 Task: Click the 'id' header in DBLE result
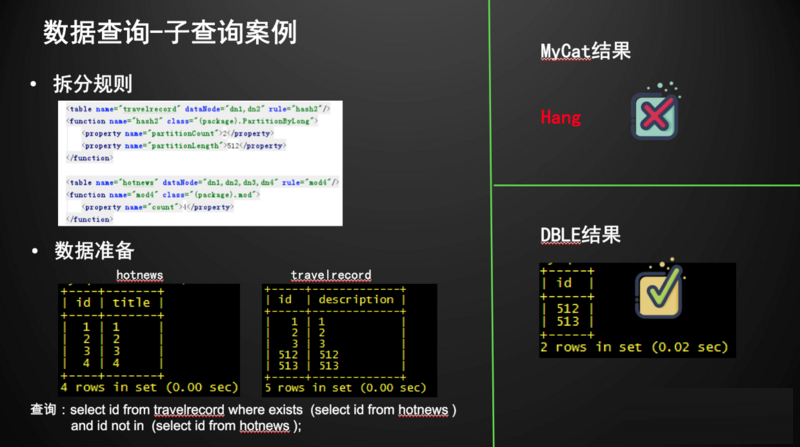564,283
